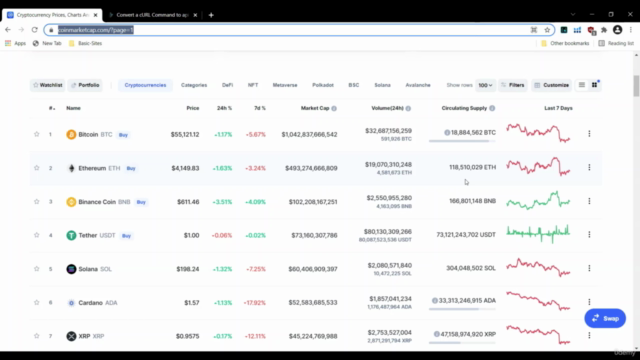The width and height of the screenshot is (640, 360).
Task: Switch to the DeFi tab
Action: 227,85
